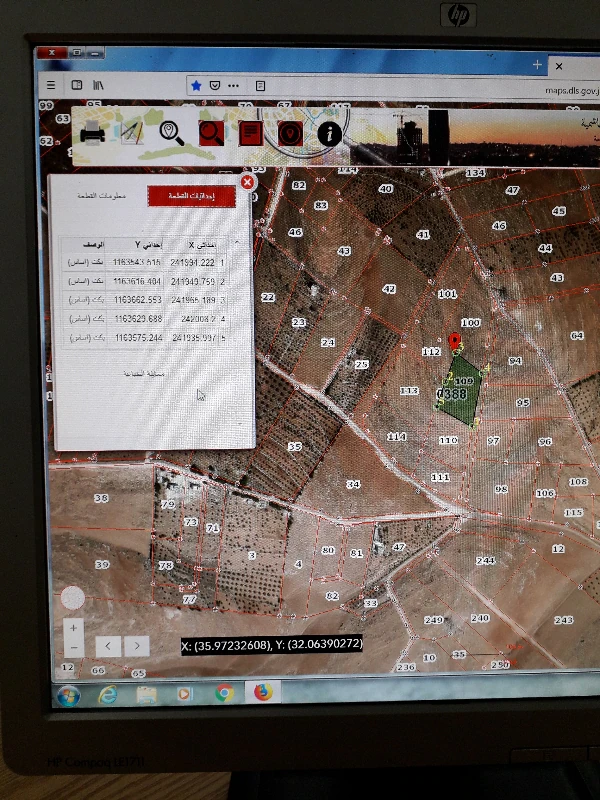This screenshot has height=800, width=600.
Task: Go to previous map extent arrow
Action: (x=108, y=646)
